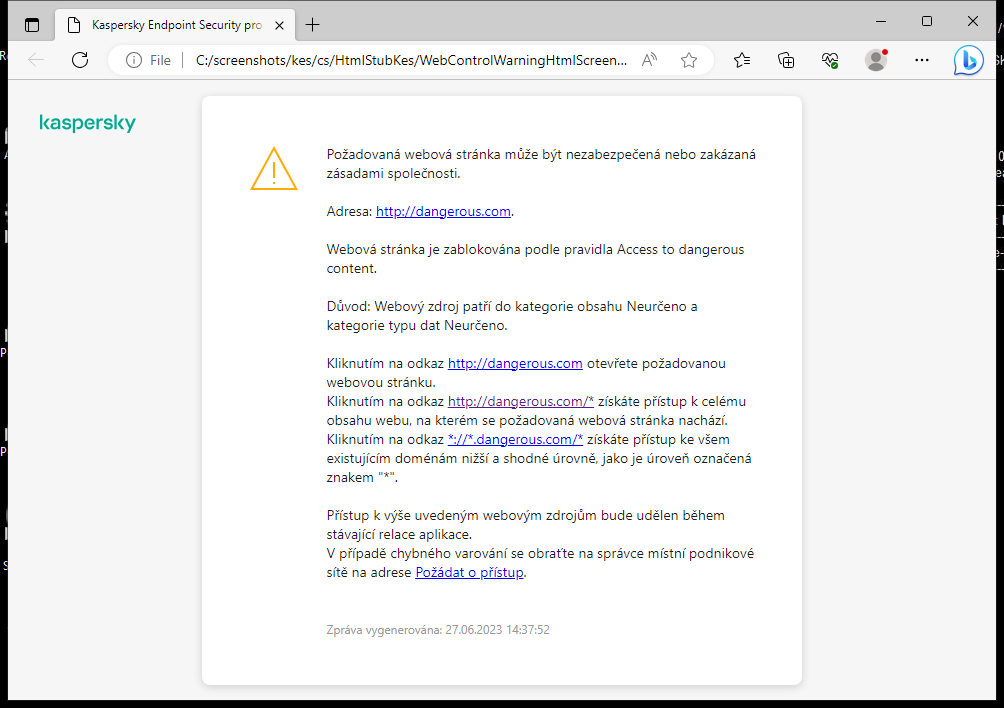Open the Bing chat sidebar button
The width and height of the screenshot is (1004, 708).
[x=968, y=60]
